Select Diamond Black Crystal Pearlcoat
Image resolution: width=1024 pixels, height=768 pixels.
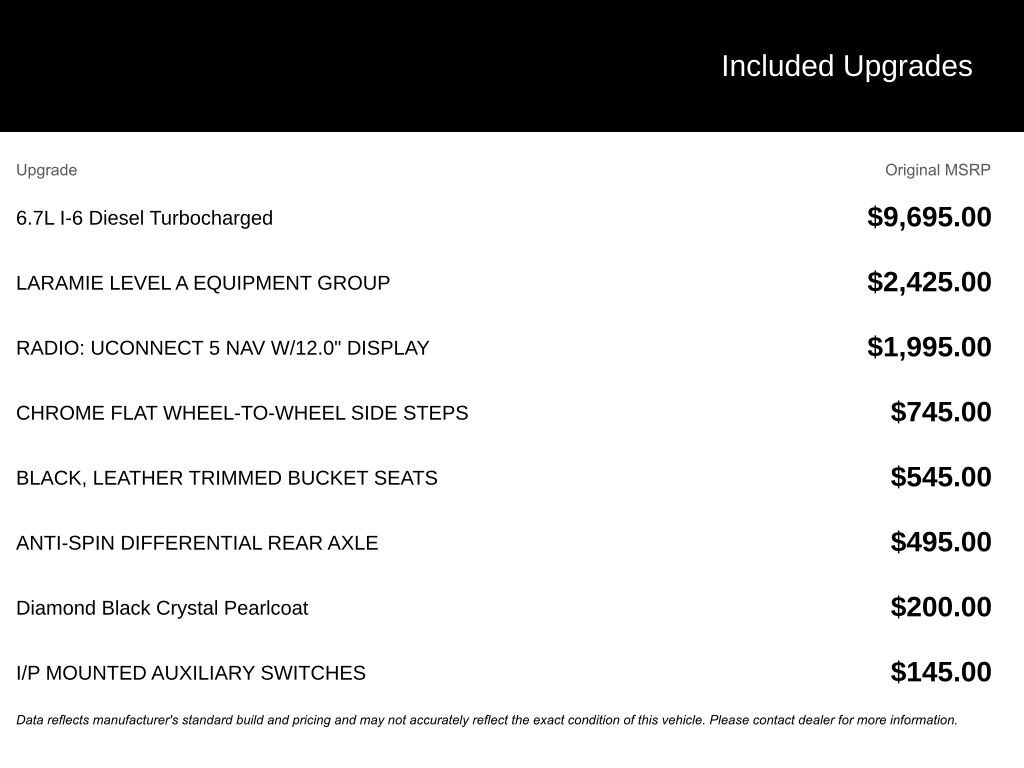[162, 608]
